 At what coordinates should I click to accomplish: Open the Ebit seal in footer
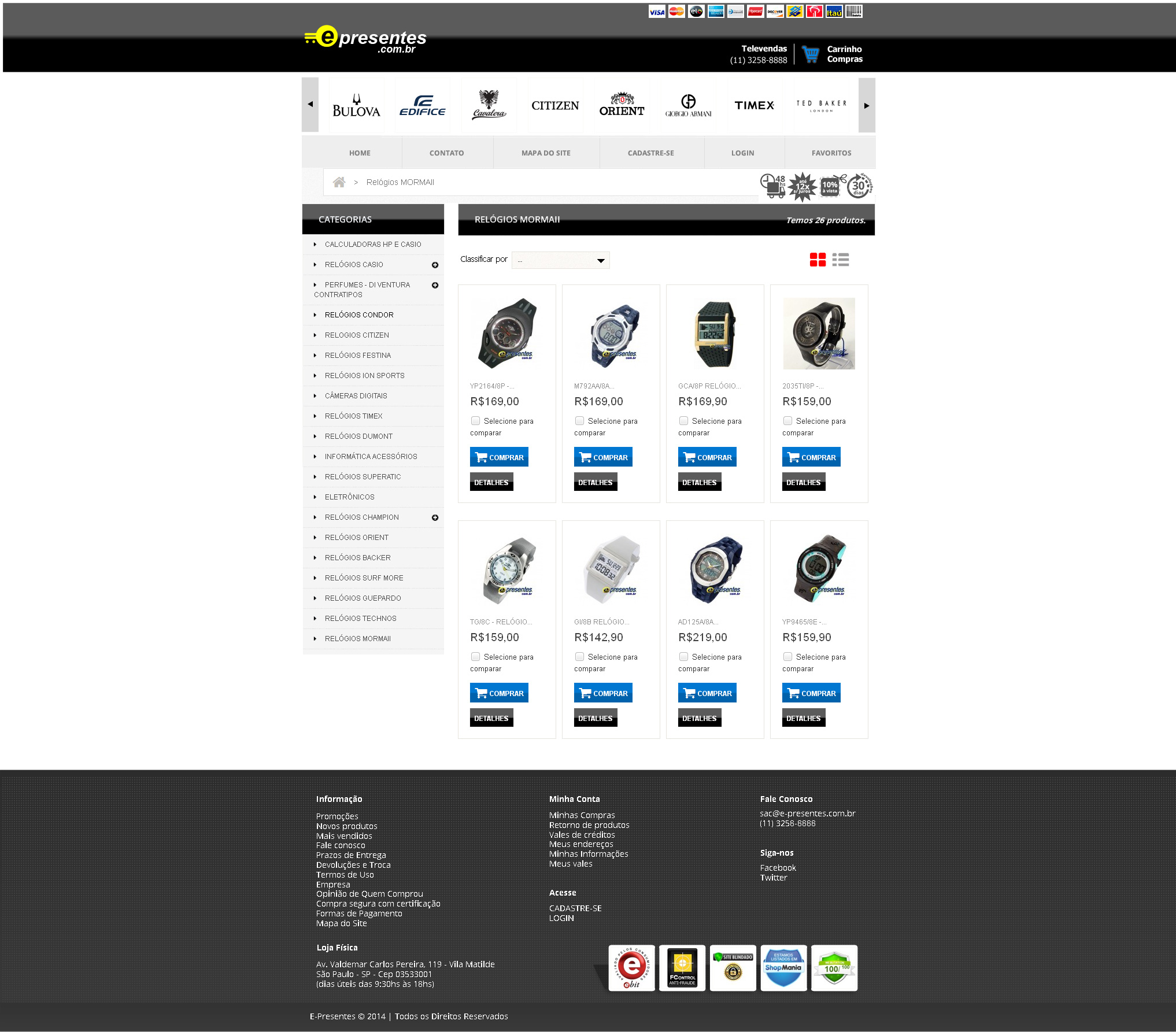tap(632, 968)
